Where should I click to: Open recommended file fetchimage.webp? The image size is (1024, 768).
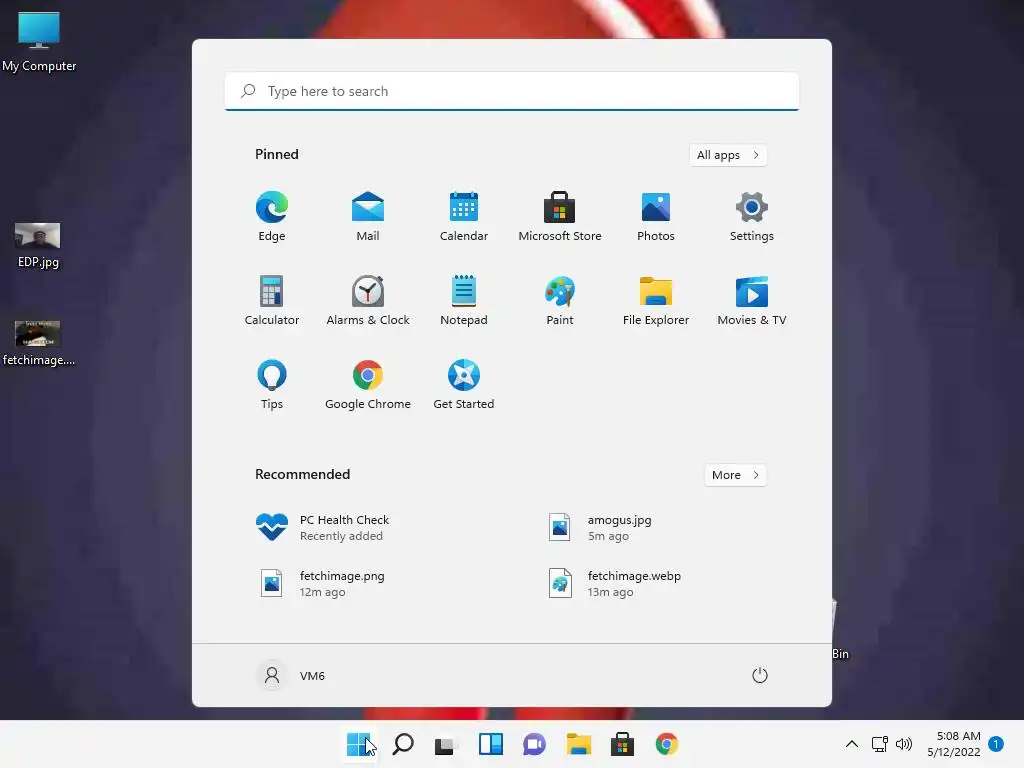tap(614, 584)
